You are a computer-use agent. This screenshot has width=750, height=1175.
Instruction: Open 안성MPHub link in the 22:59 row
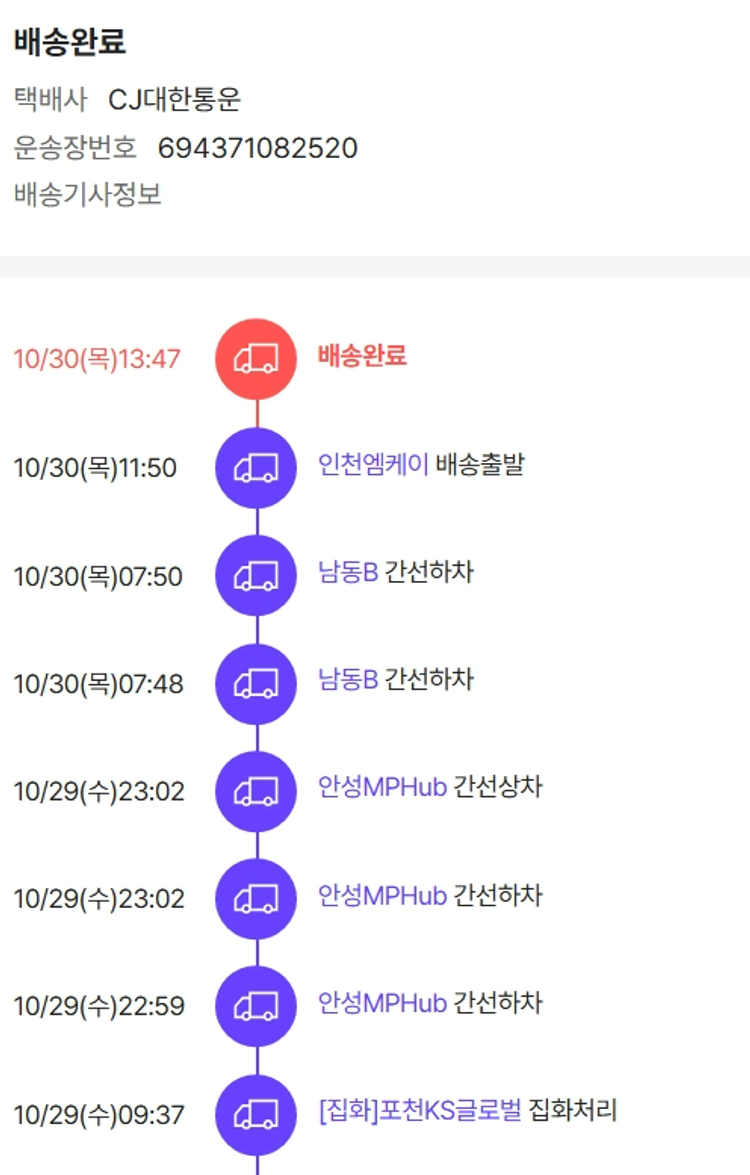[382, 1003]
